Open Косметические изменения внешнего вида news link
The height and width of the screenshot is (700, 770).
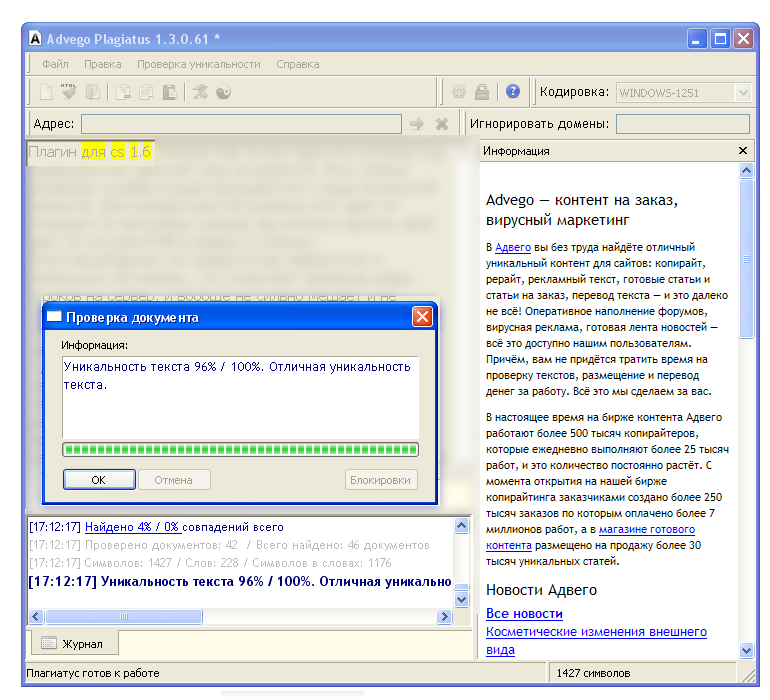pos(596,641)
